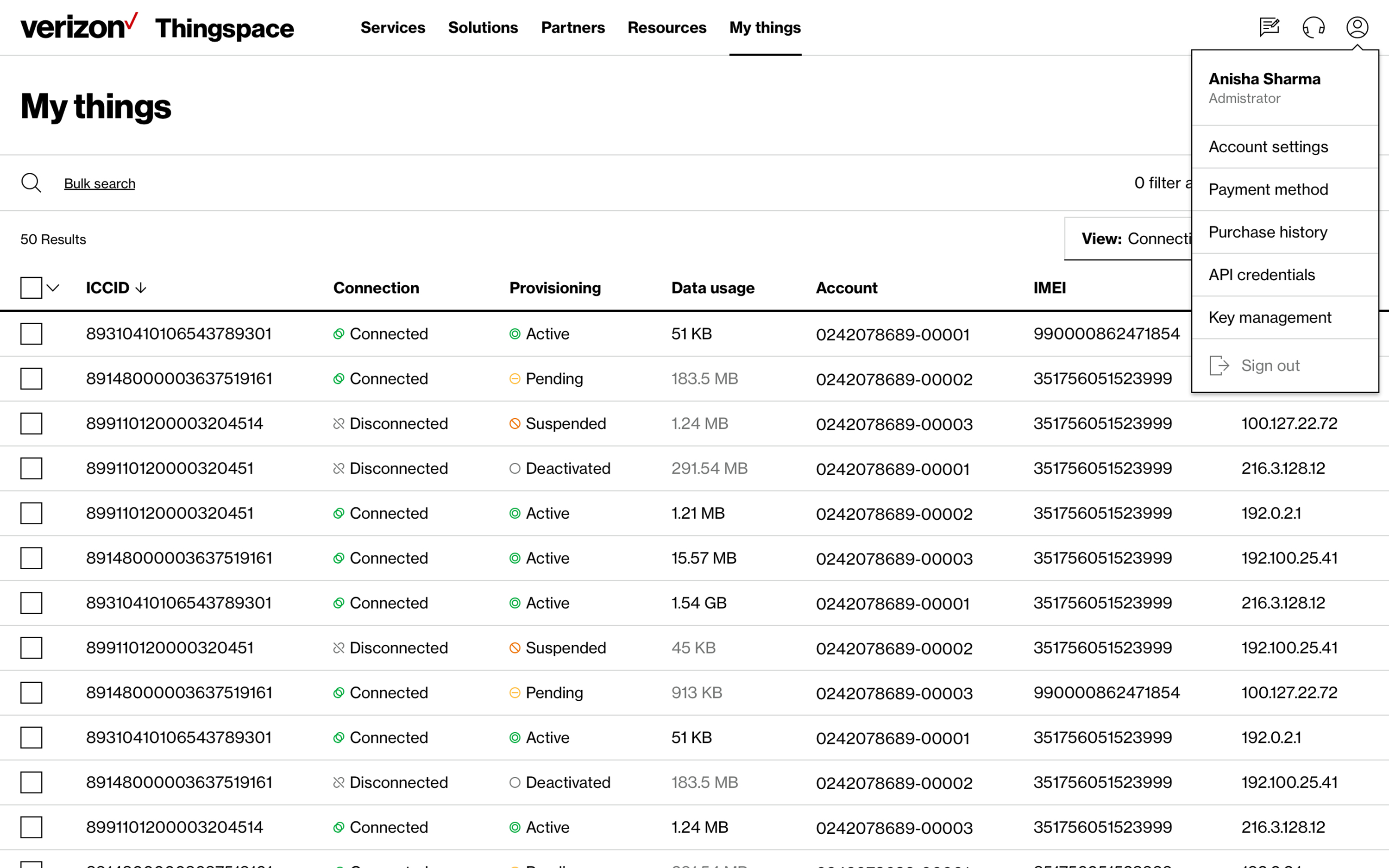Click the headset support icon
The image size is (1389, 868).
1313,27
